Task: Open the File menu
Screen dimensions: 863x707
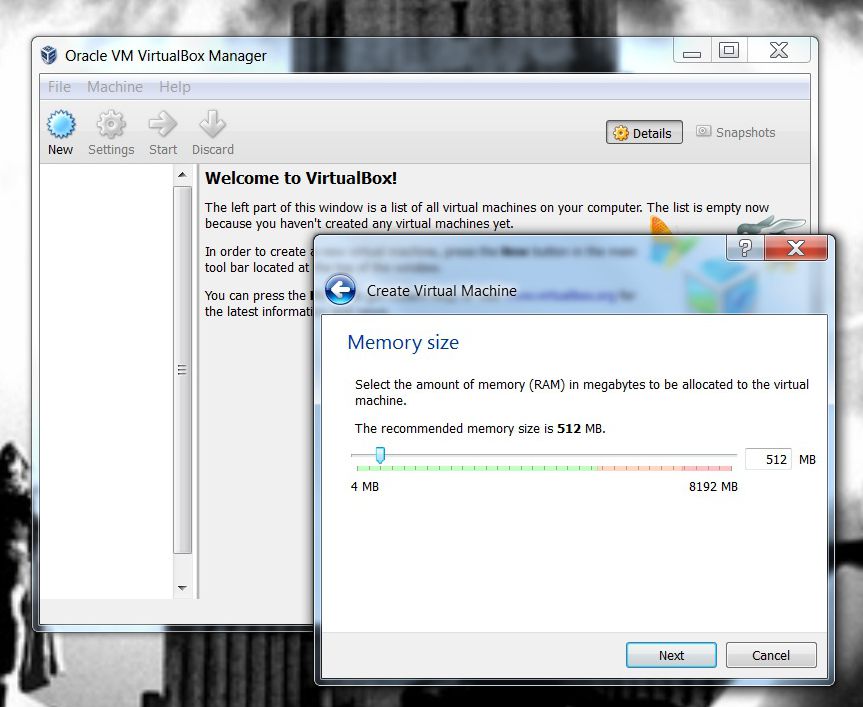Action: click(59, 87)
